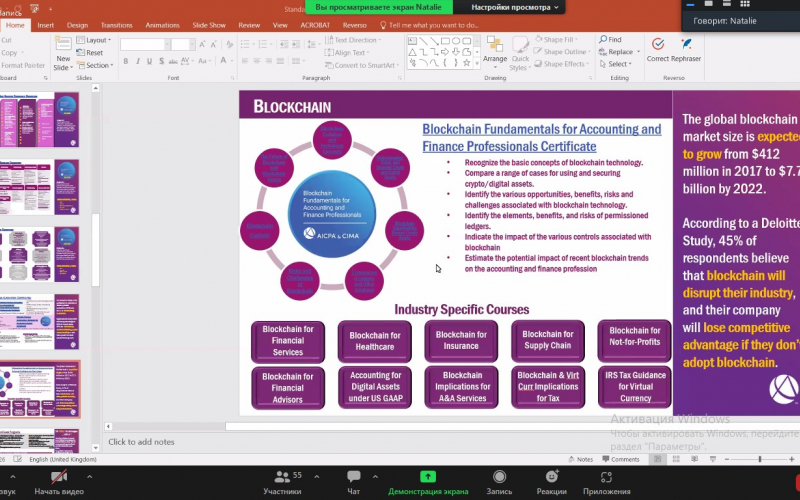Click Find in the Editing group
800x500 pixels.
coord(610,39)
